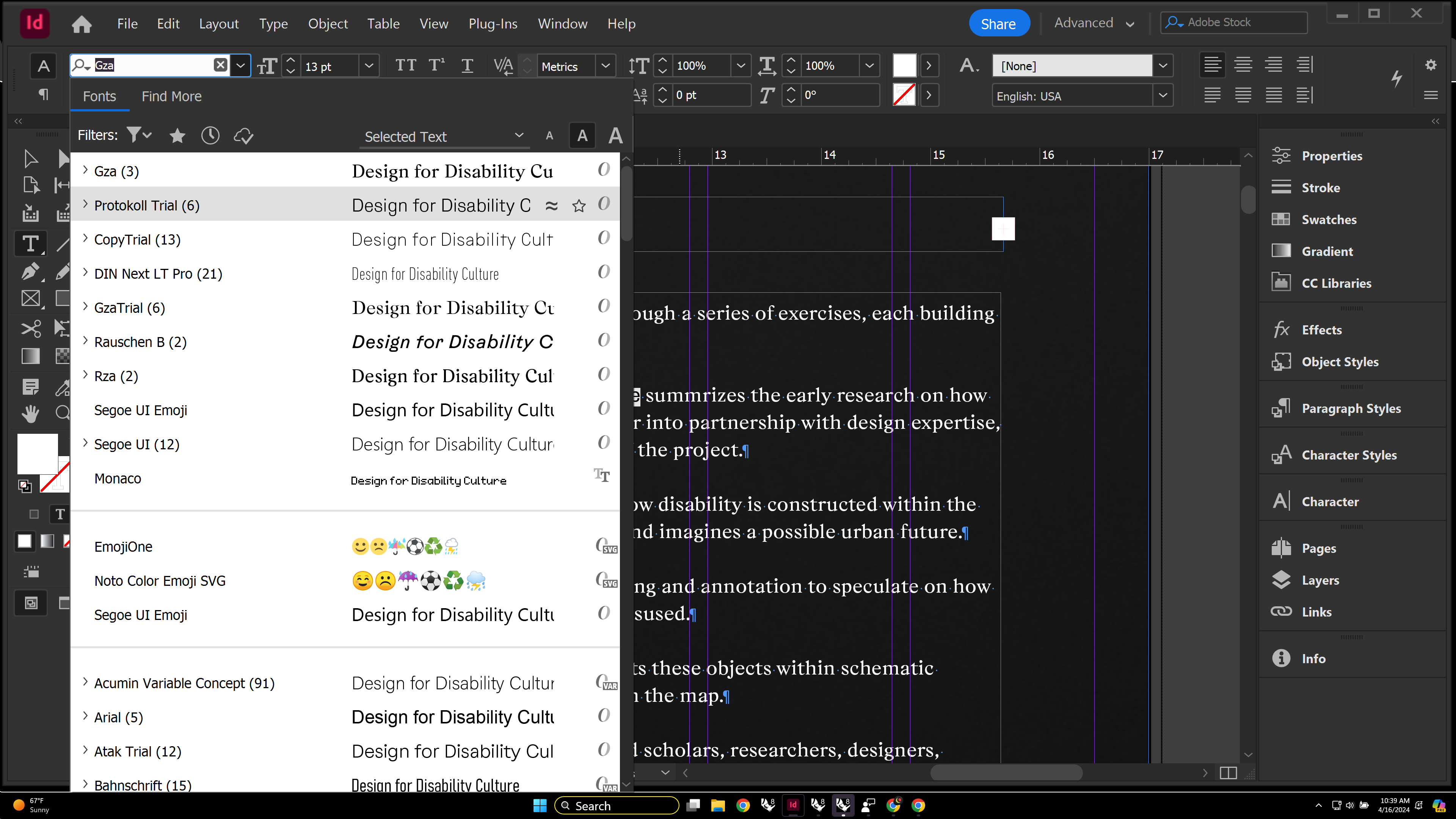Show recently used fonts via clock icon
1456x819 pixels.
(210, 136)
